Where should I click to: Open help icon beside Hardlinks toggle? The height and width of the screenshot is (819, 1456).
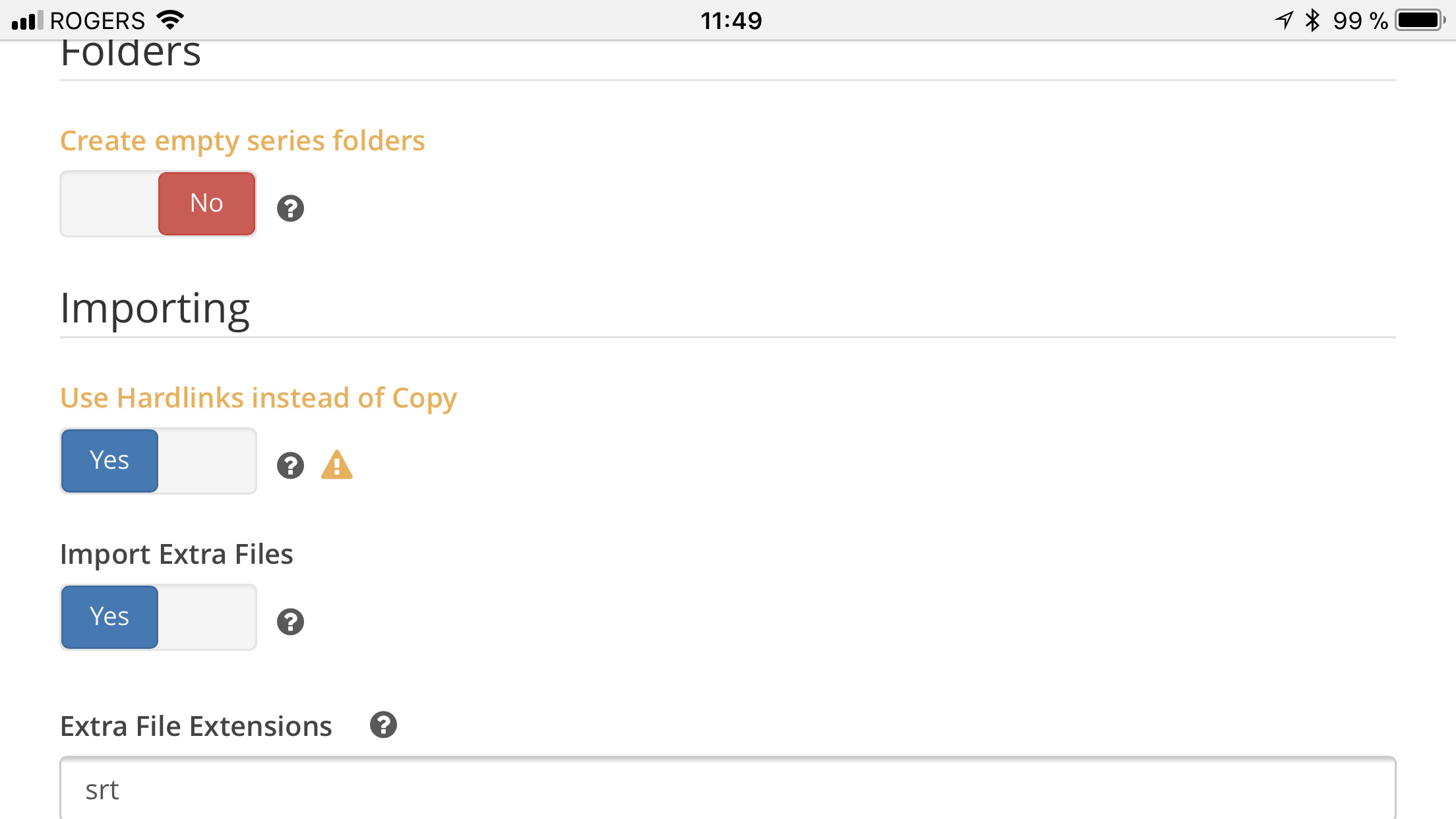click(290, 466)
